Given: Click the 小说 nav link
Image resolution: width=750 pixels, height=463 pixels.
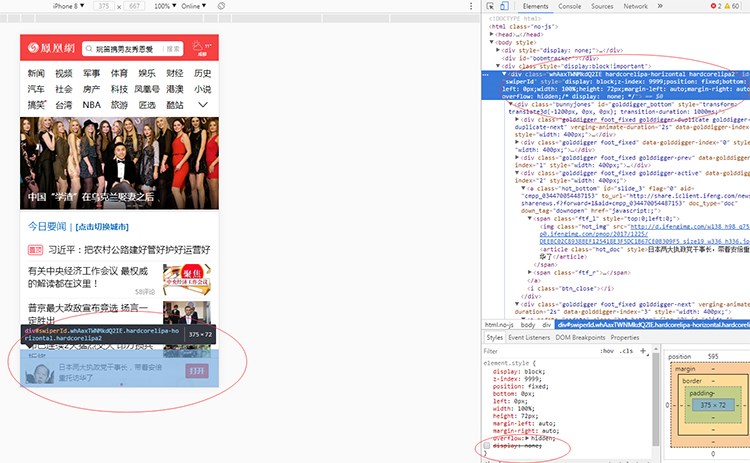Looking at the screenshot, I should coord(202,89).
